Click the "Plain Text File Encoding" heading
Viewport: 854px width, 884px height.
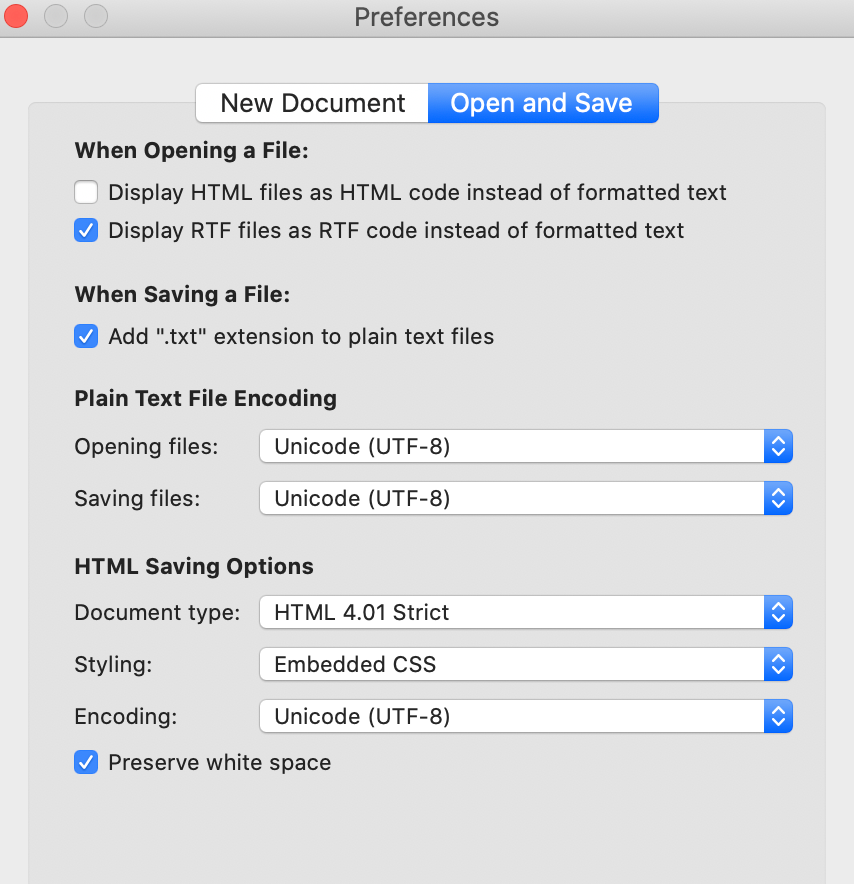pyautogui.click(x=205, y=398)
